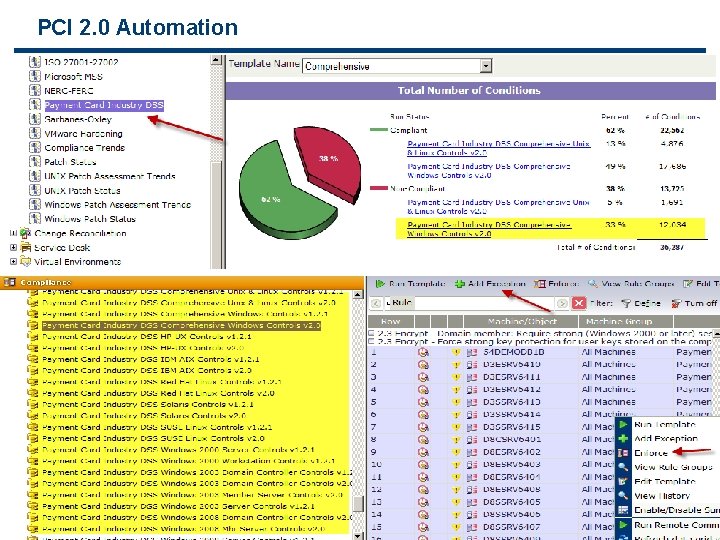Expand the Change Reconciliation node
The height and width of the screenshot is (540, 720).
(x=13, y=233)
